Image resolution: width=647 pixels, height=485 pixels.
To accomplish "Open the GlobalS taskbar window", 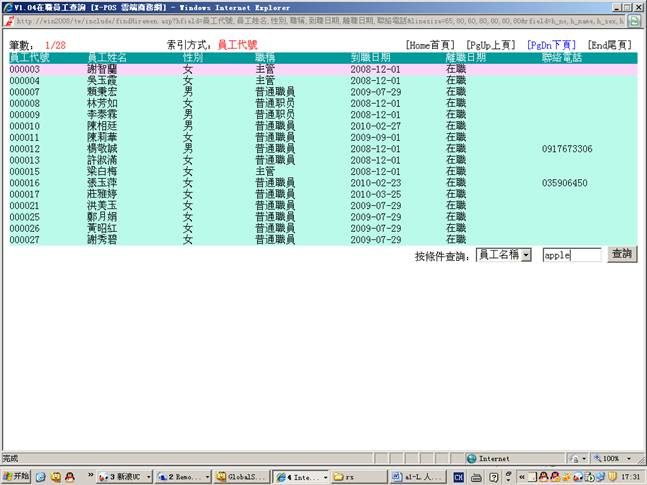I will [x=238, y=477].
